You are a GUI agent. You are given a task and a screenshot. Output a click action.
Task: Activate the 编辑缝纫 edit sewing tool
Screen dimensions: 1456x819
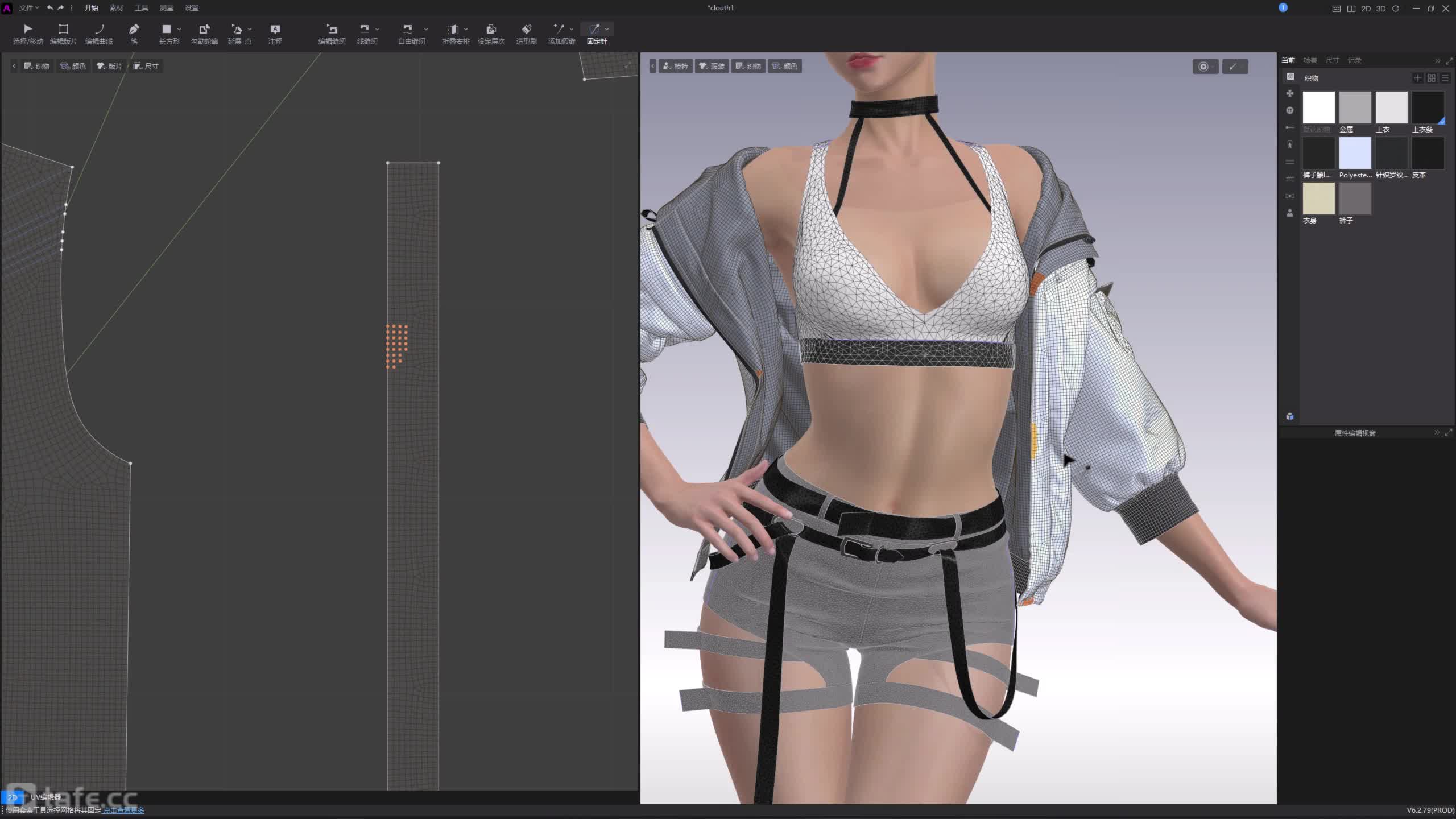332,34
